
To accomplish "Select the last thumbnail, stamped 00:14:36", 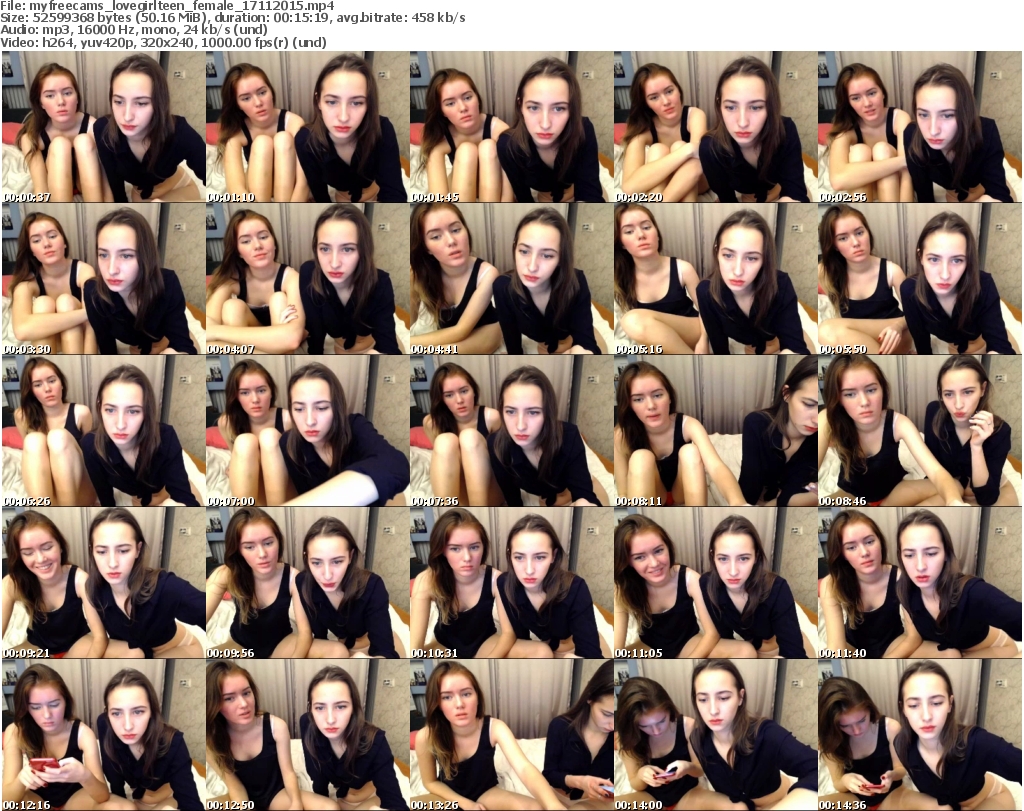I will point(920,735).
